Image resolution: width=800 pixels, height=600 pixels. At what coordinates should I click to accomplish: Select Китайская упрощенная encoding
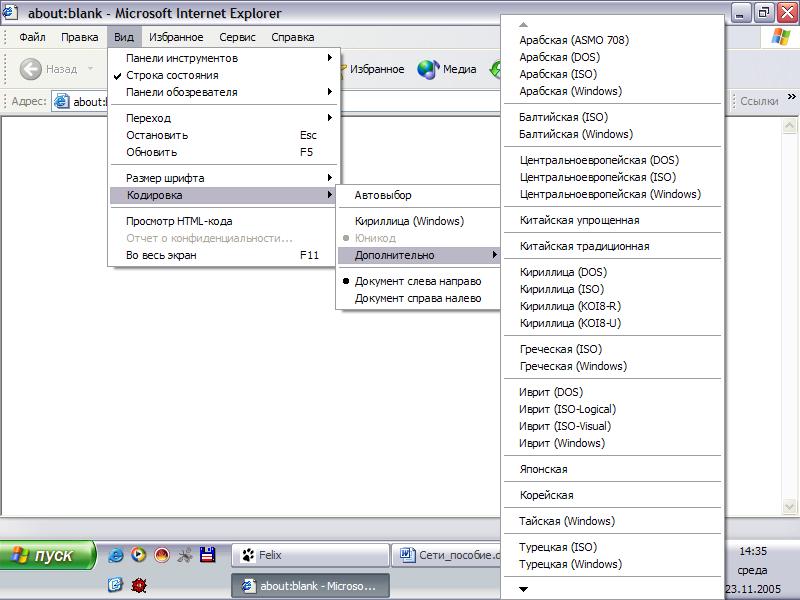612,220
